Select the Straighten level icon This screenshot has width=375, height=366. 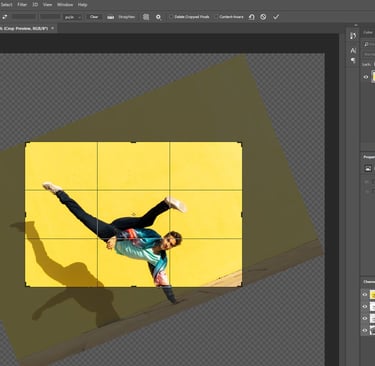[111, 17]
